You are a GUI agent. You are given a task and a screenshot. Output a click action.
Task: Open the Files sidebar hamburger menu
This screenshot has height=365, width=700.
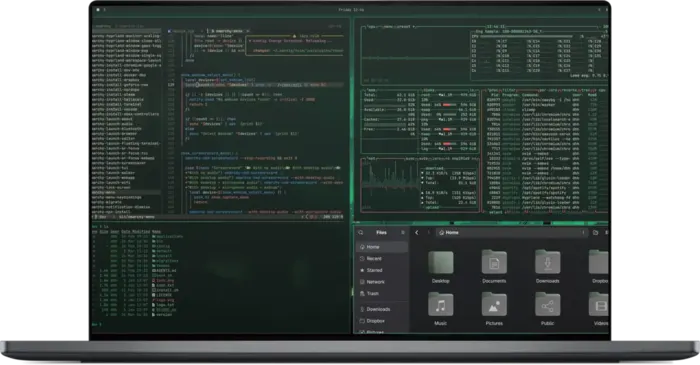coord(403,232)
